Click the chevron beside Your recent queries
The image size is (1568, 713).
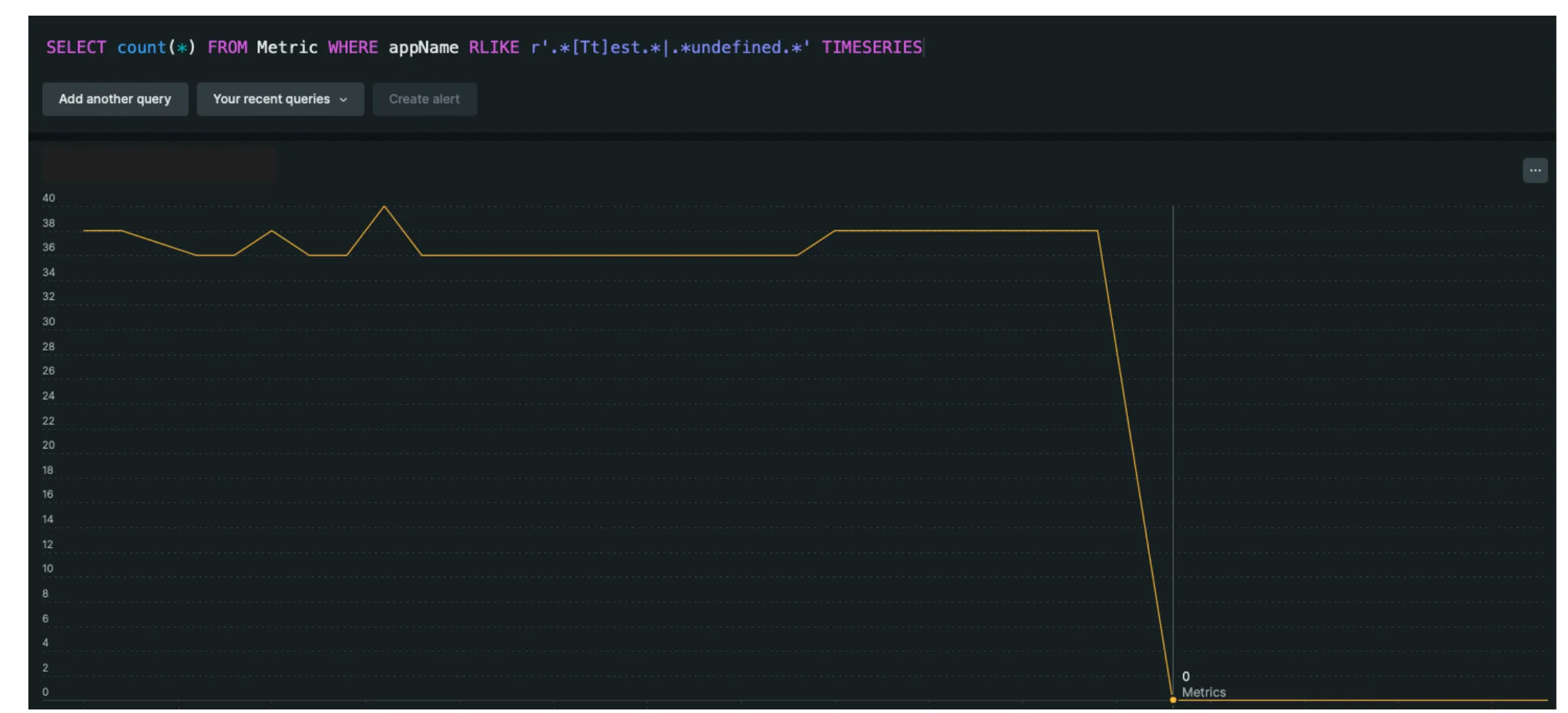click(343, 100)
